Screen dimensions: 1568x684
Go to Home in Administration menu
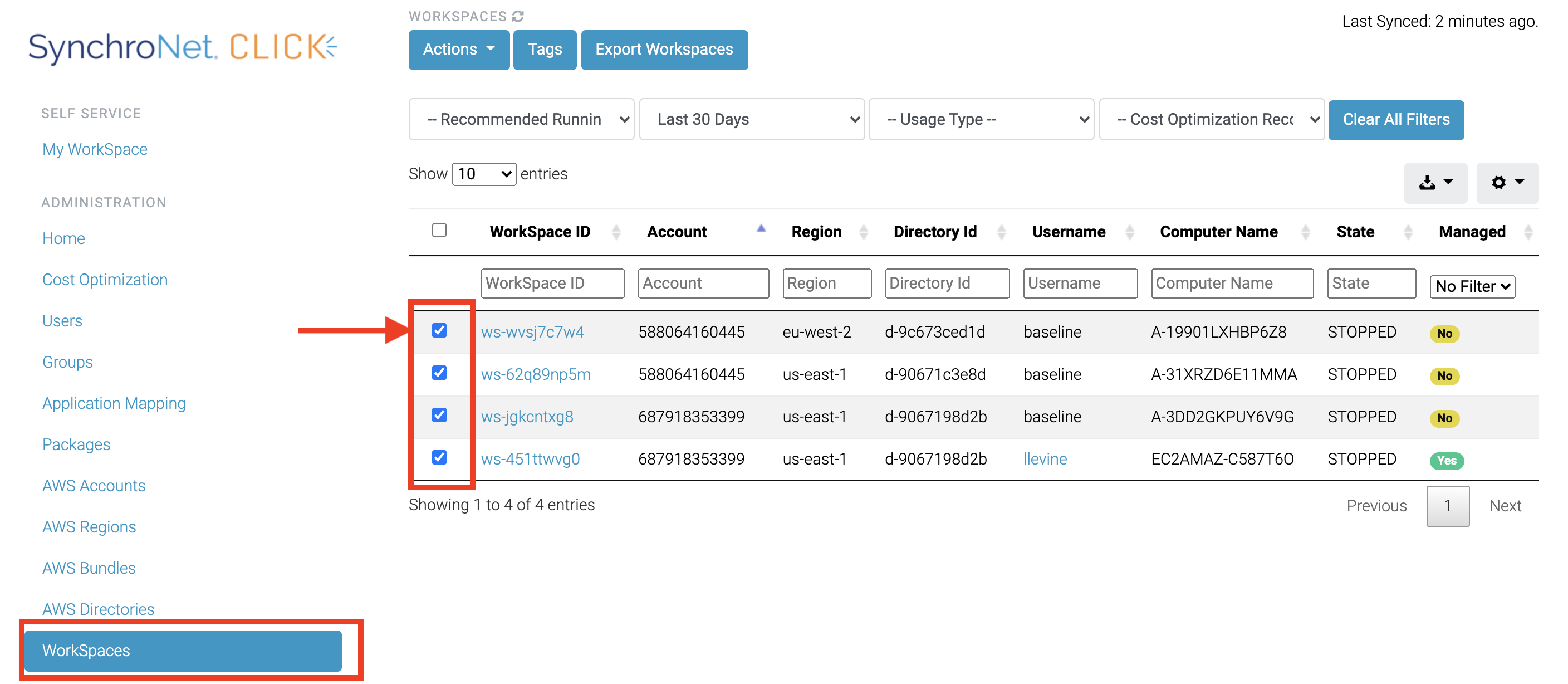[x=63, y=238]
